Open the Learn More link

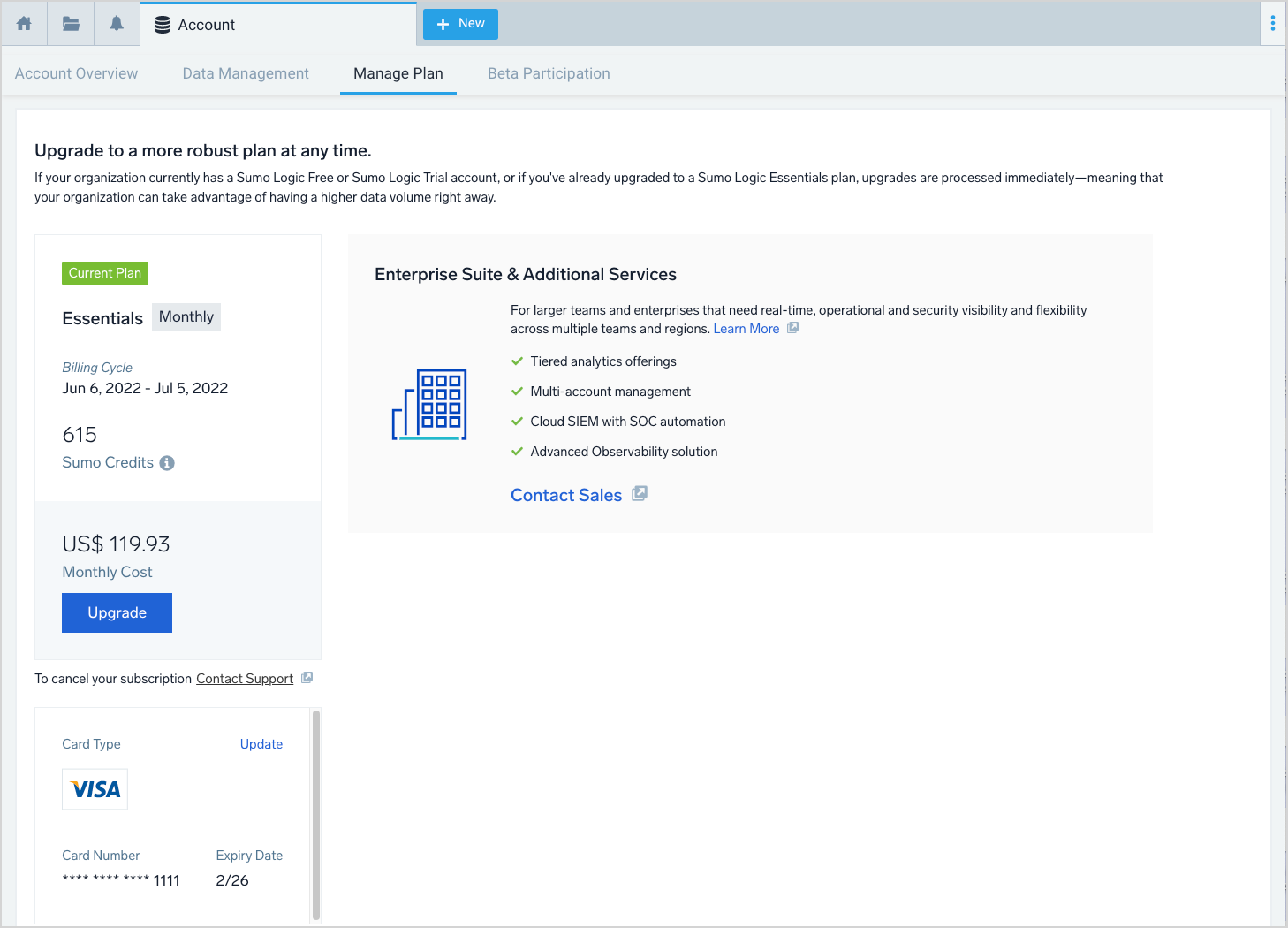(x=746, y=329)
